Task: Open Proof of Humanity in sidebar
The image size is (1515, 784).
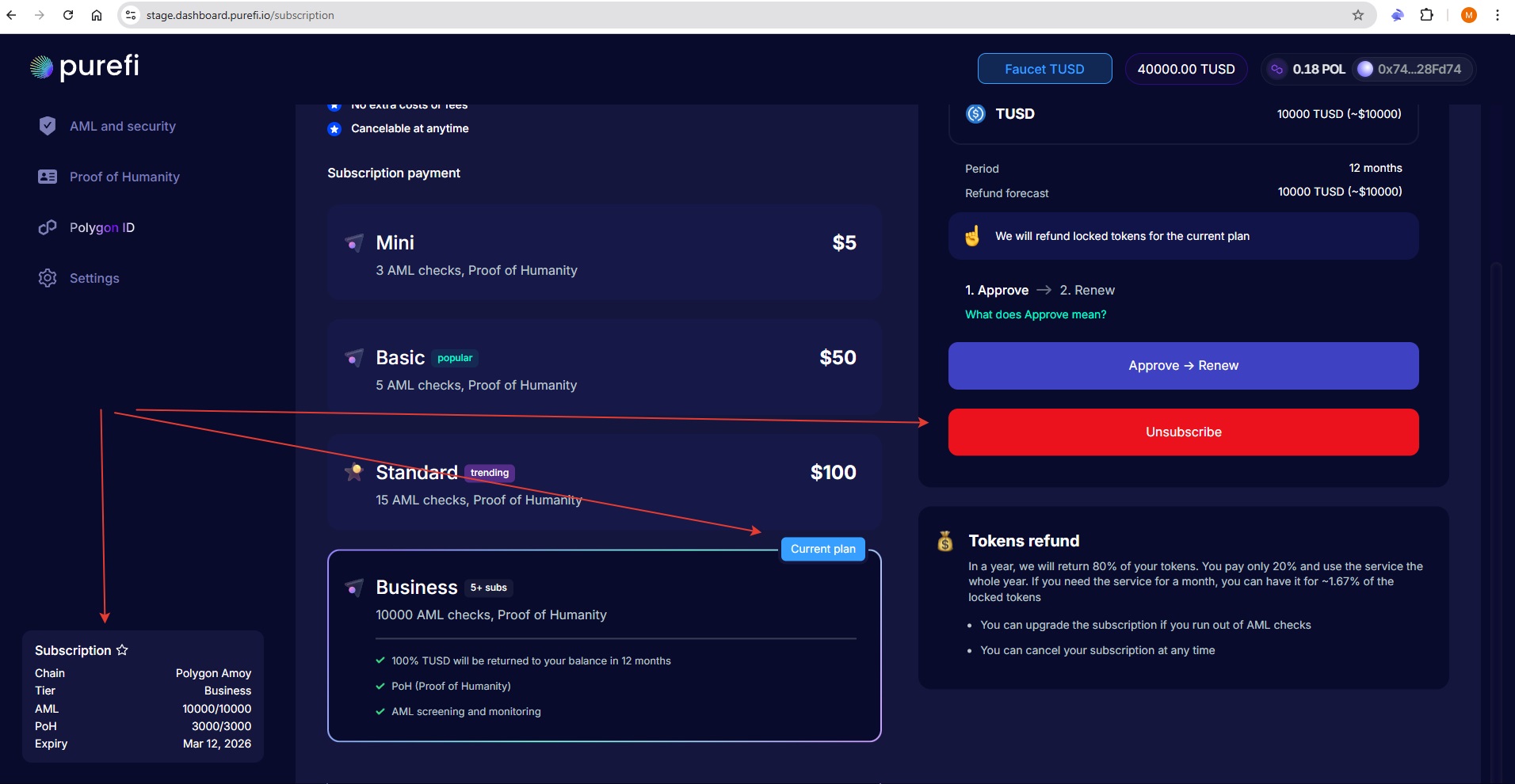Action: 124,177
